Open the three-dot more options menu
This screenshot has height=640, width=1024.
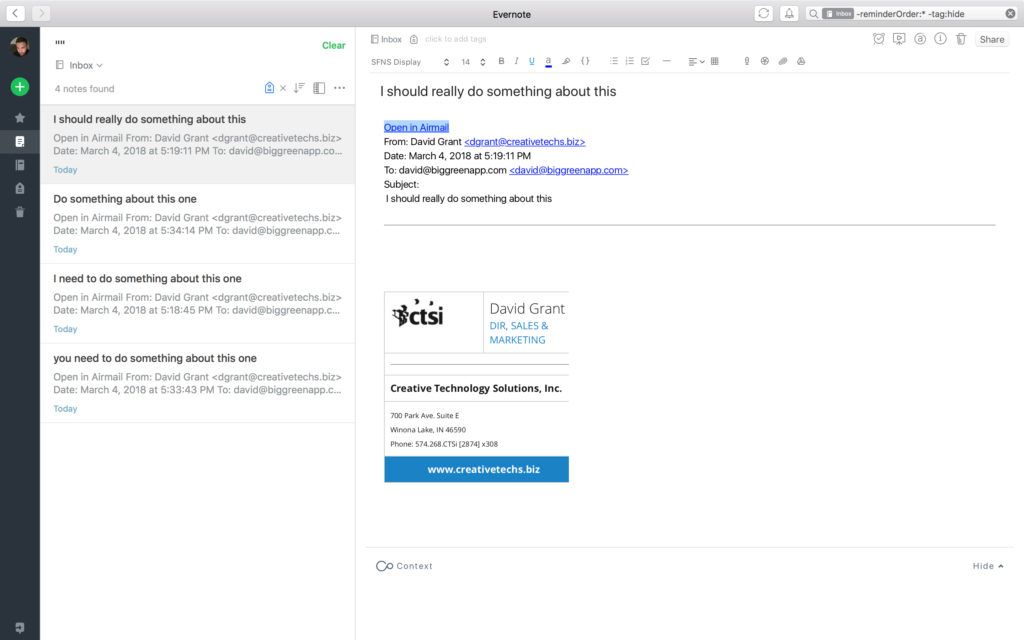click(x=339, y=88)
